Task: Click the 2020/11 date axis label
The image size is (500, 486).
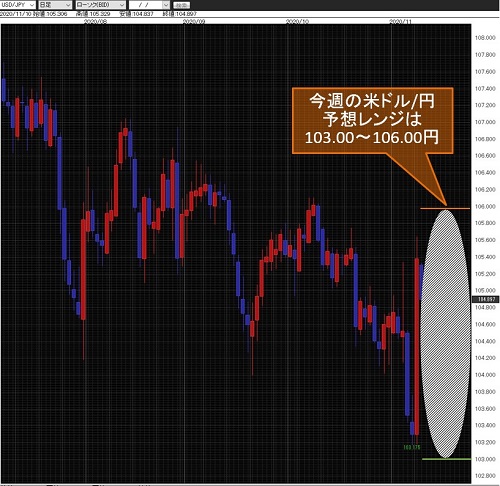Action: pos(401,21)
